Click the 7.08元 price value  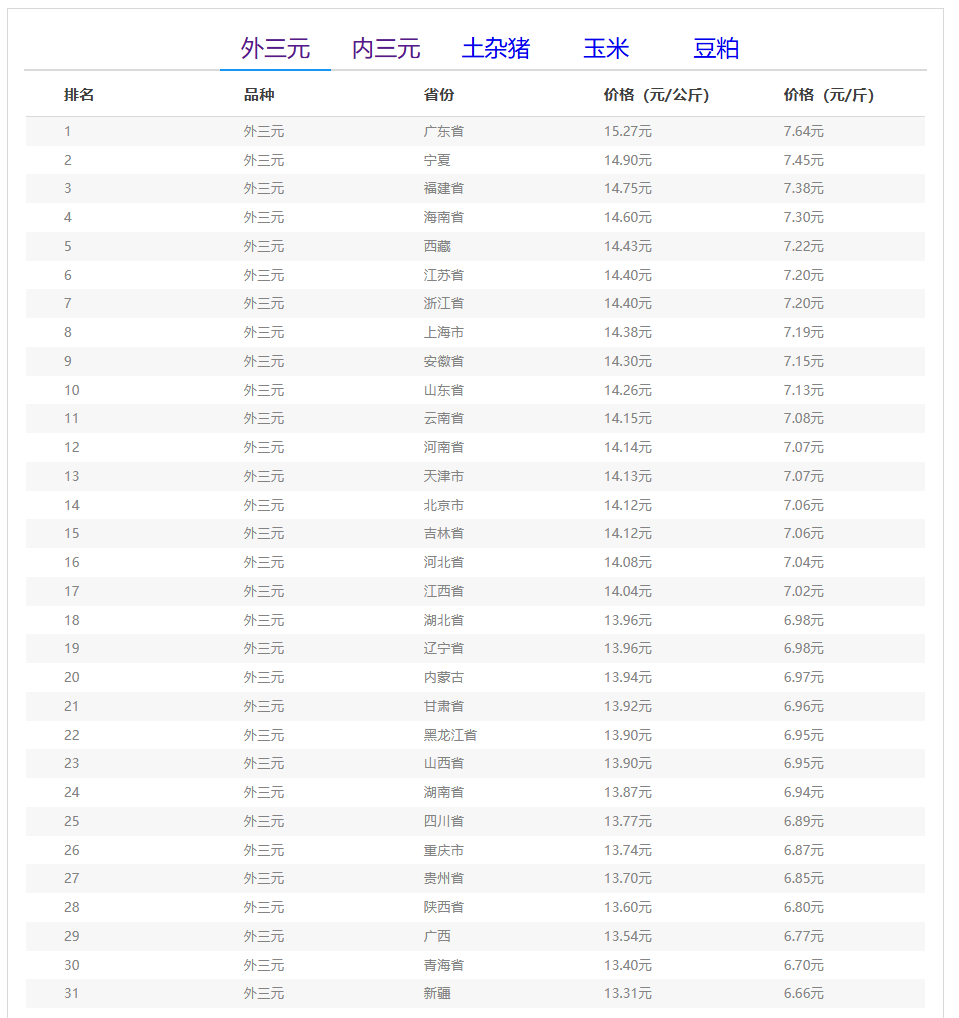[804, 418]
